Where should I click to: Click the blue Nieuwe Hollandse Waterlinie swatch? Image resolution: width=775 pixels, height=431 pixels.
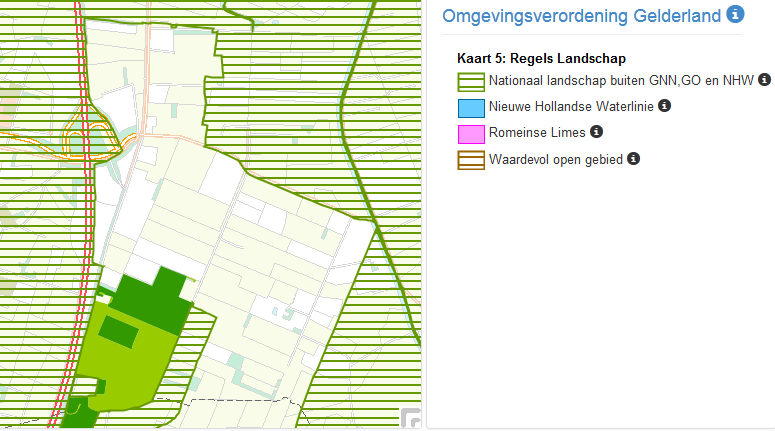point(471,108)
